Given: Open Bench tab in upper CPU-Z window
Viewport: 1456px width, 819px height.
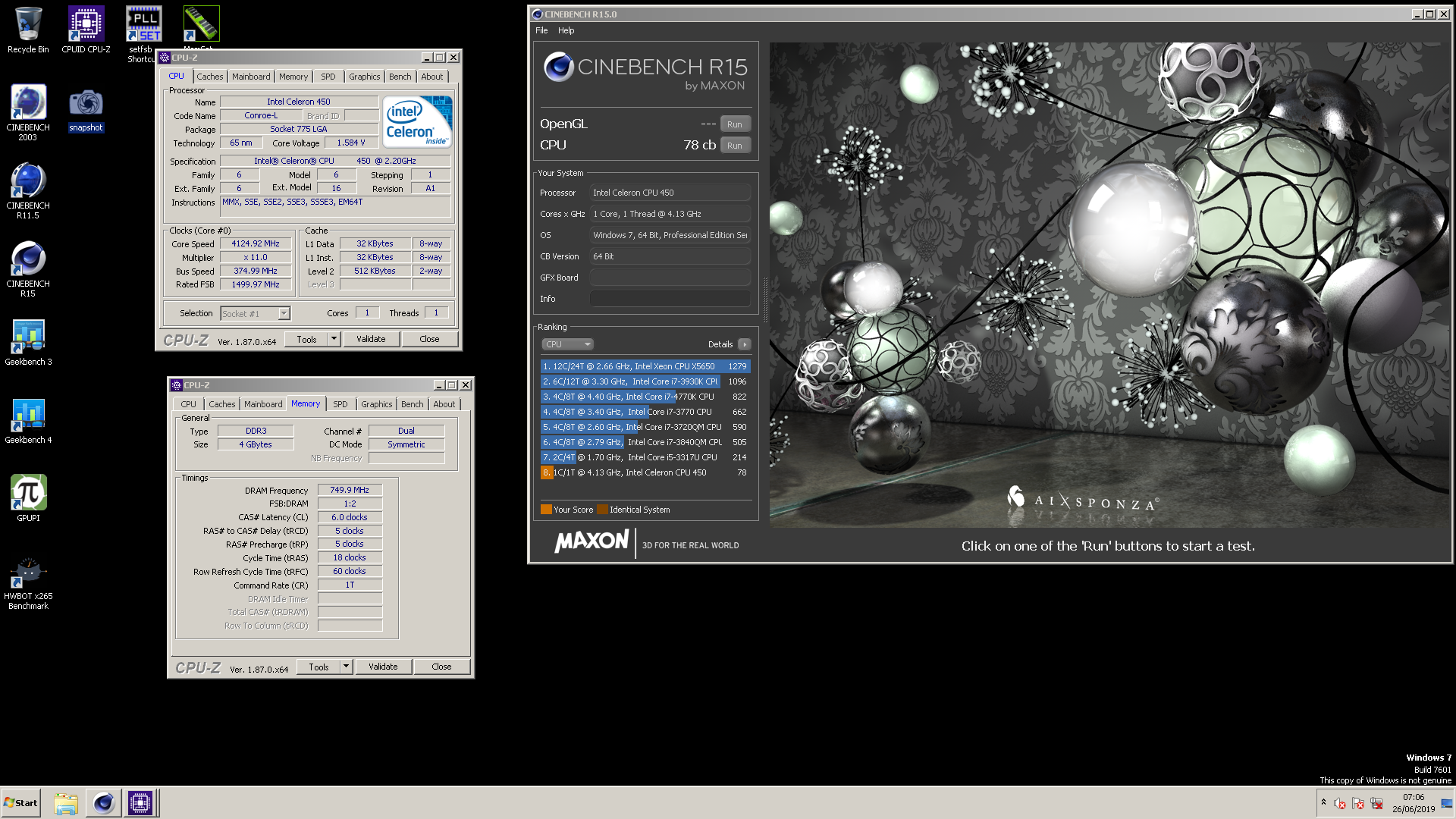Looking at the screenshot, I should [x=400, y=77].
